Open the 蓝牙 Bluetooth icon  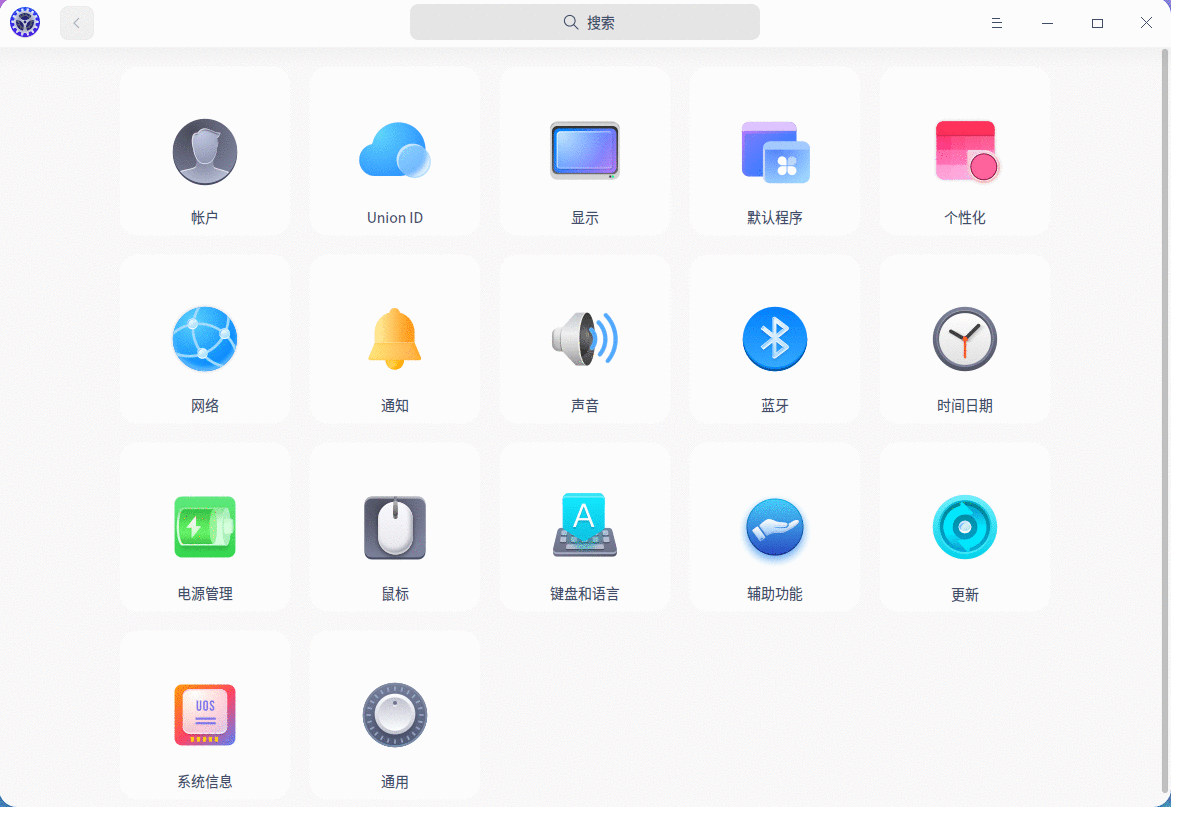(775, 339)
